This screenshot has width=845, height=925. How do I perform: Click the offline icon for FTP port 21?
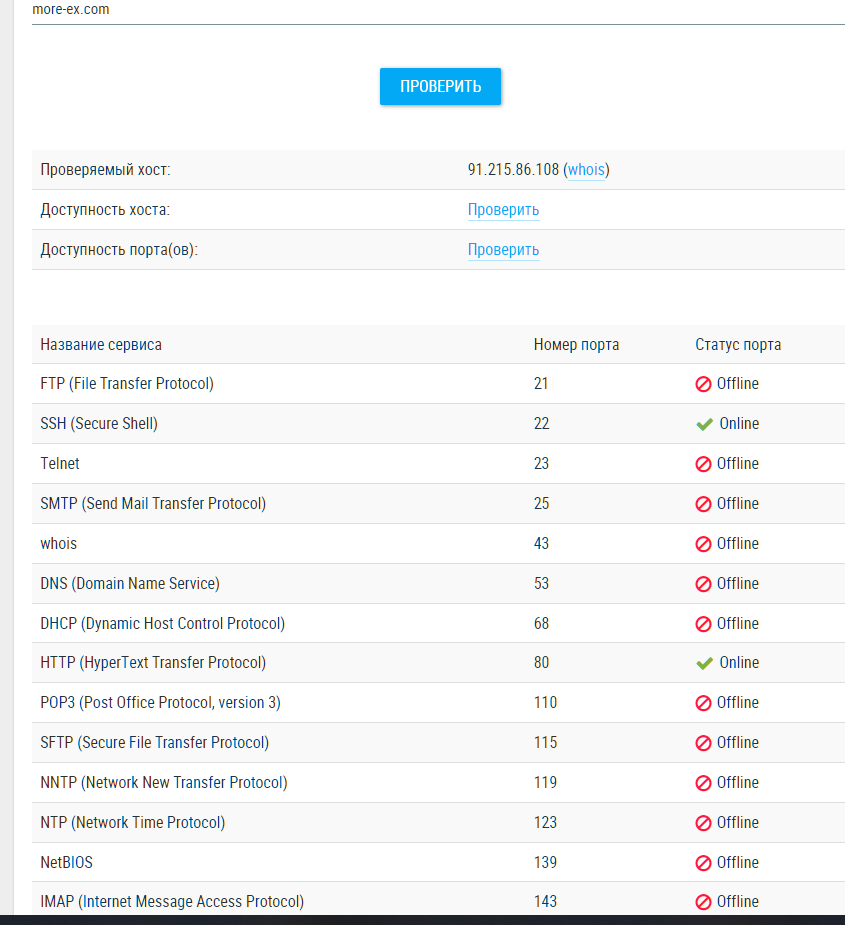click(x=703, y=384)
